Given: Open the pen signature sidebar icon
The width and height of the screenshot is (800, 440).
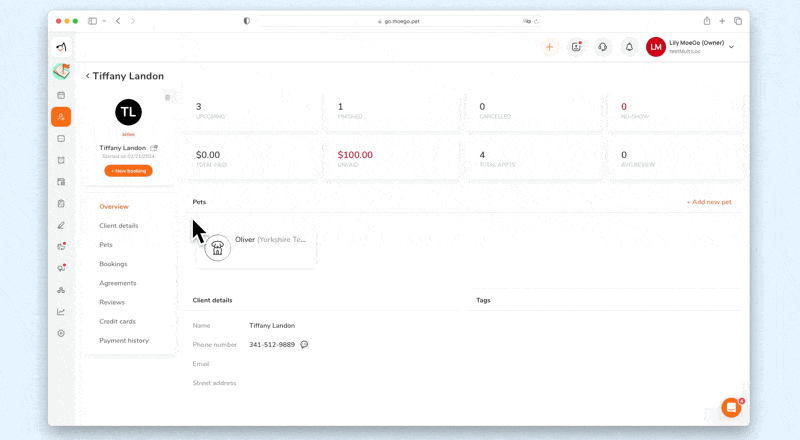Looking at the screenshot, I should pyautogui.click(x=61, y=225).
